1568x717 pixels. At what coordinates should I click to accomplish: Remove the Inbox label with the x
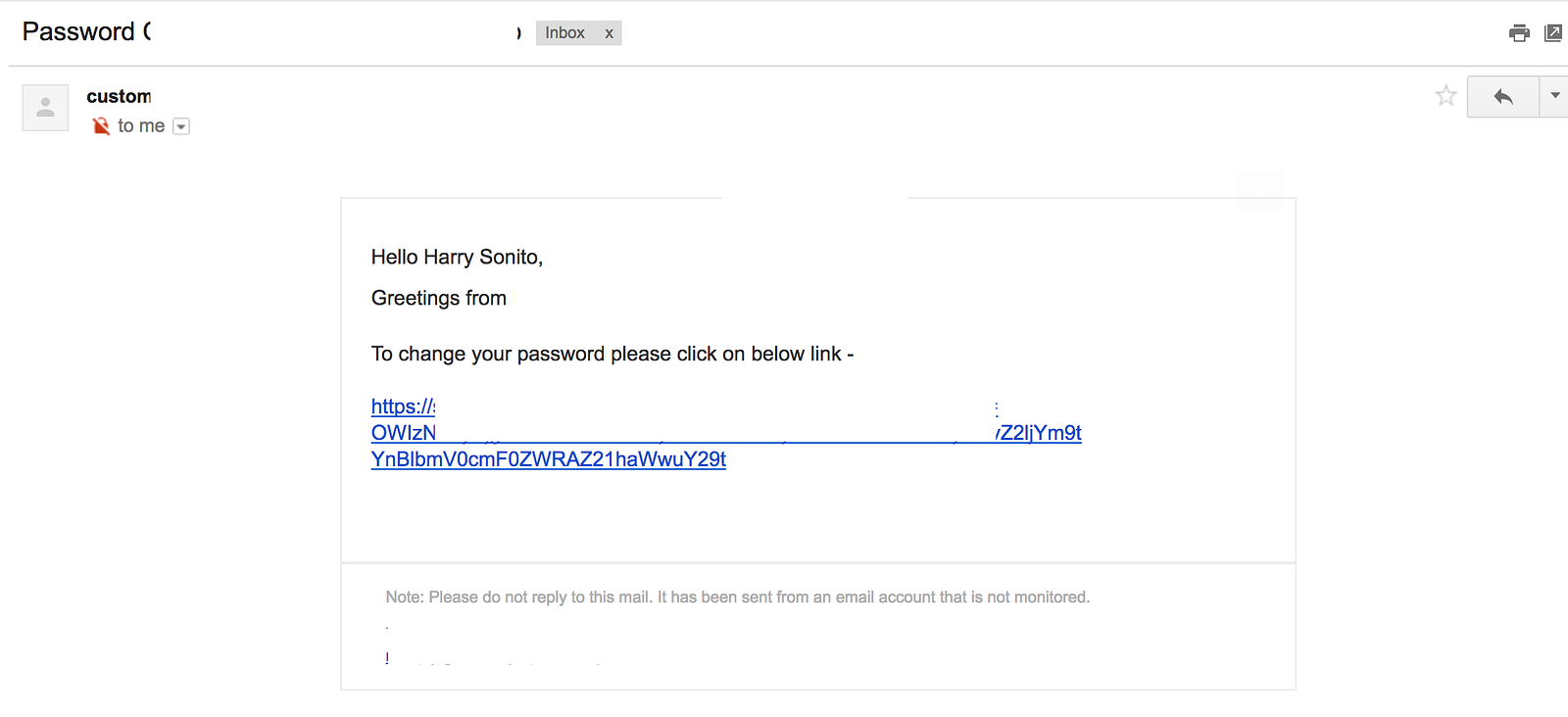pyautogui.click(x=609, y=33)
